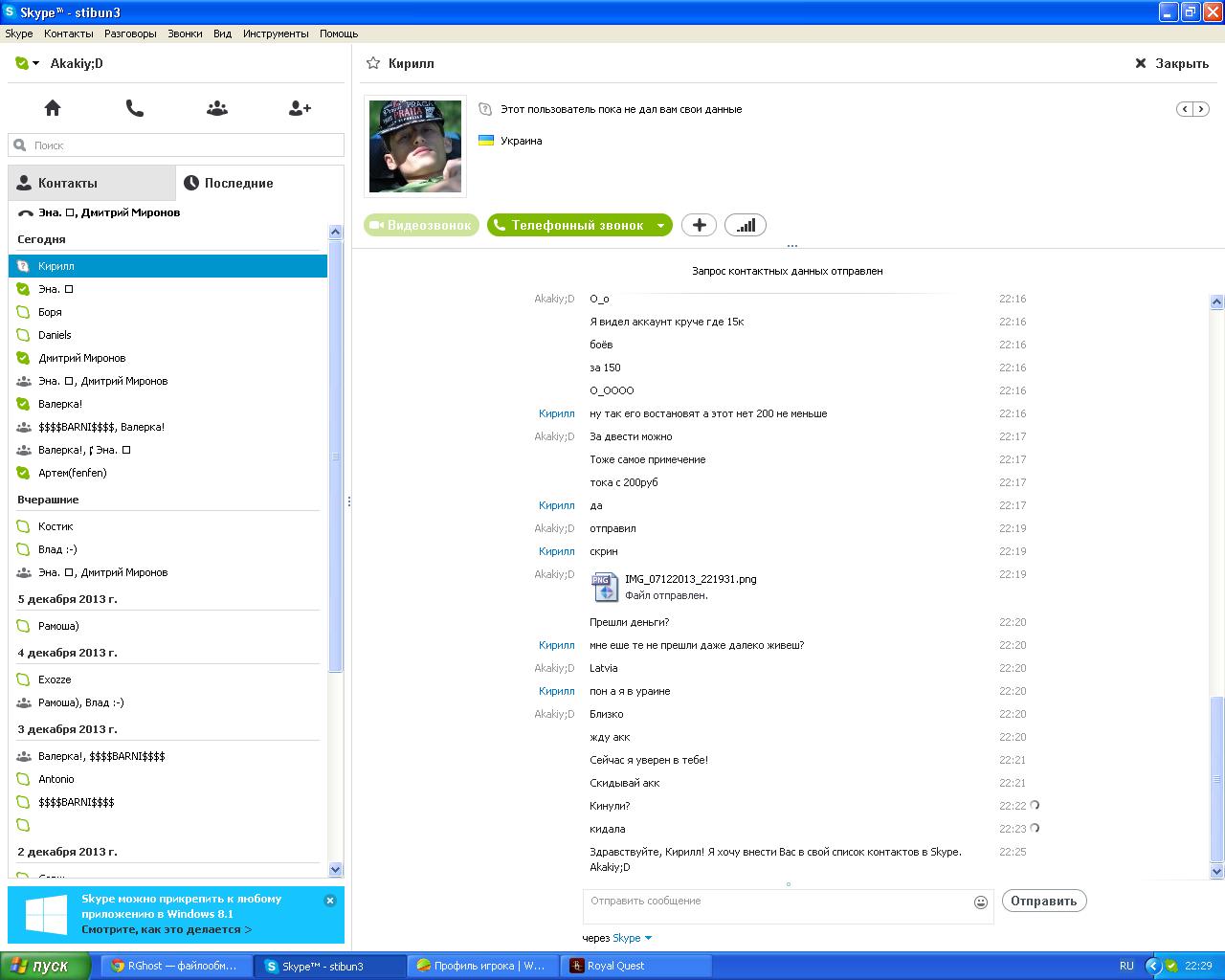Open the emoticon smiley picker

[981, 902]
